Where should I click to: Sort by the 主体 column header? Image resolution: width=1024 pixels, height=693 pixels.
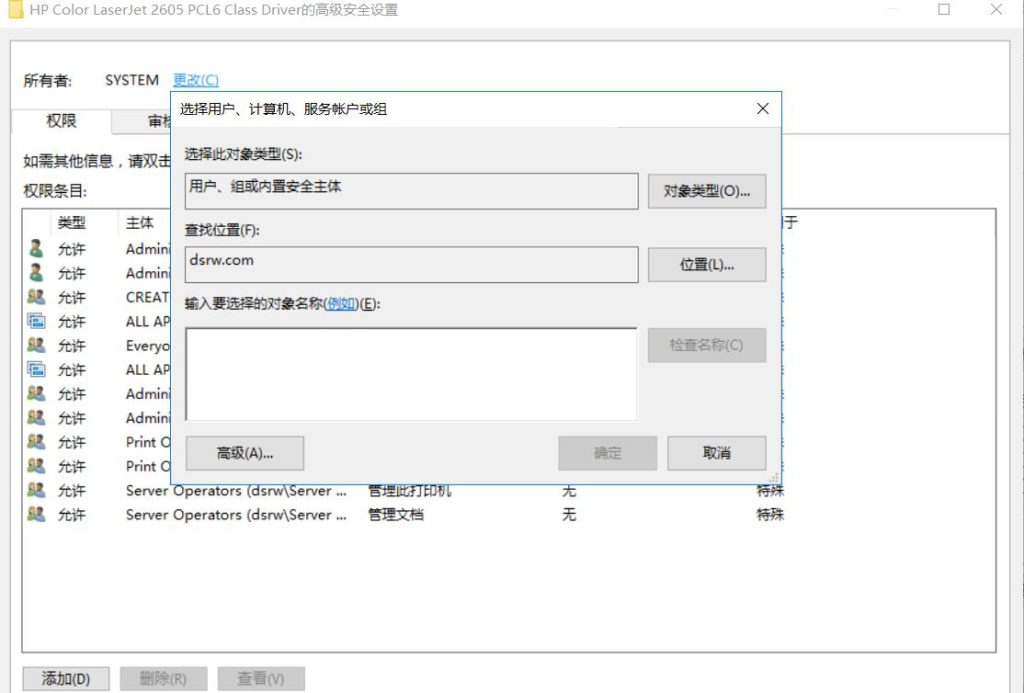(140, 223)
